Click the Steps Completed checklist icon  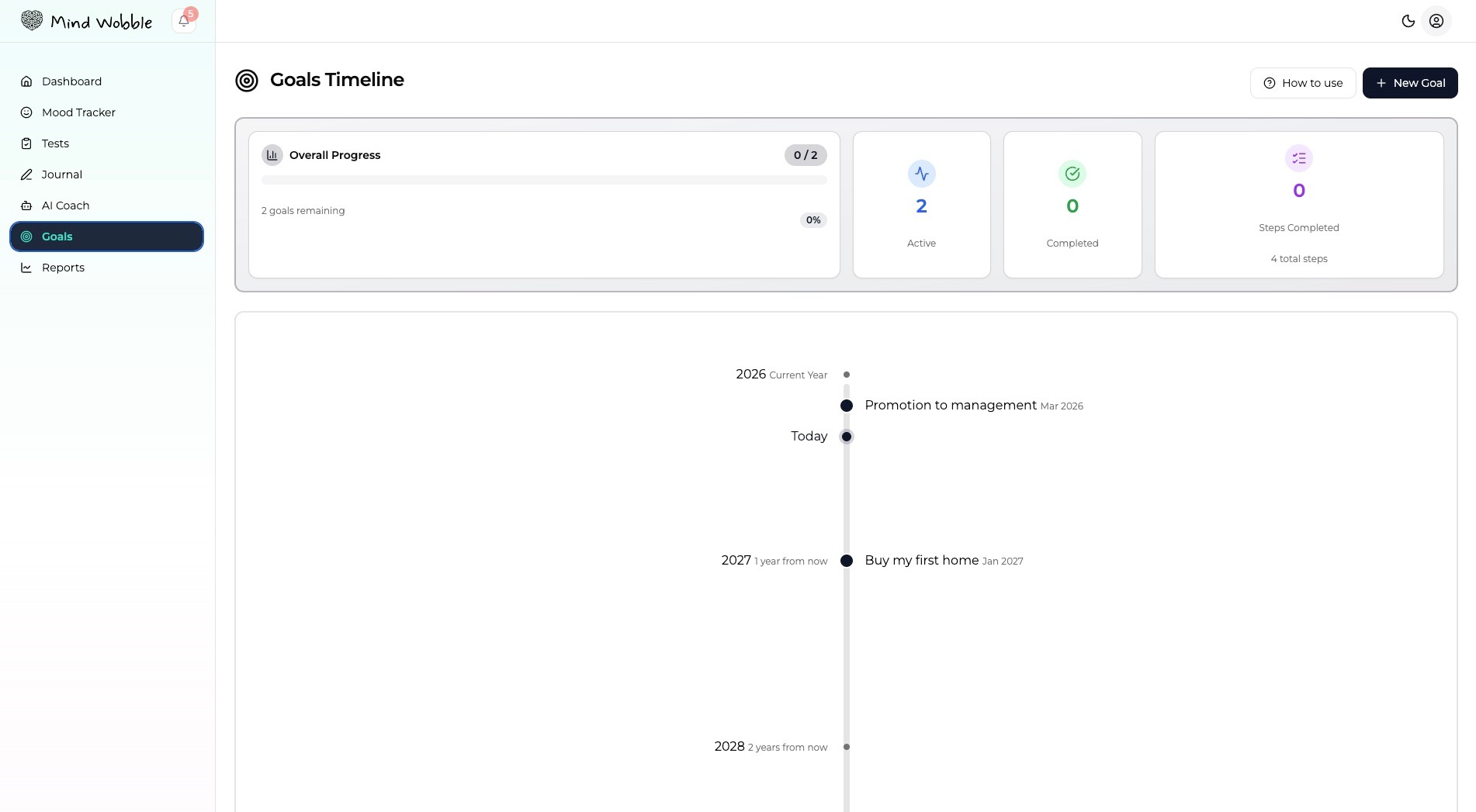click(x=1299, y=158)
